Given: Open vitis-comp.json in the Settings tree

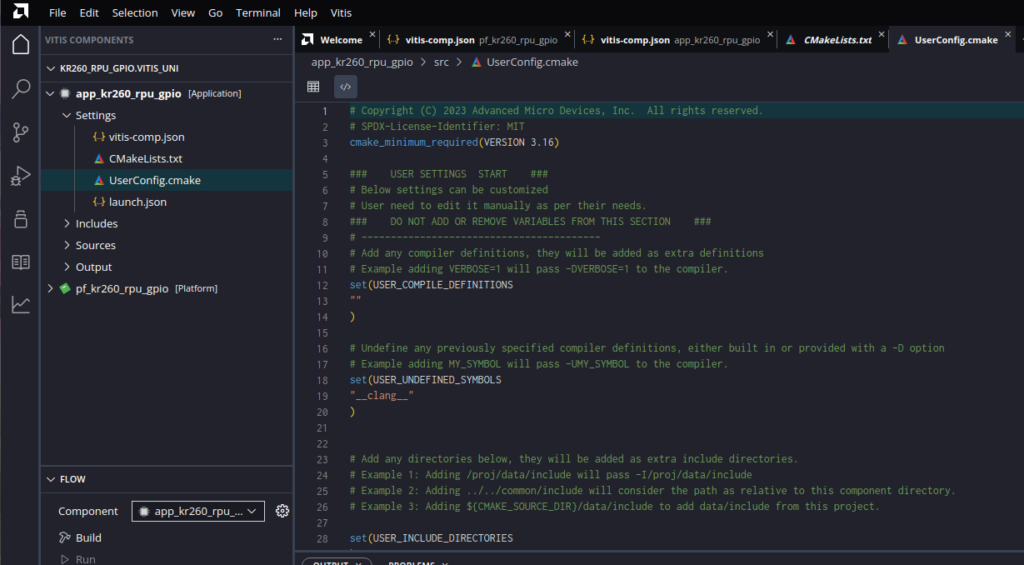Looking at the screenshot, I should point(146,137).
